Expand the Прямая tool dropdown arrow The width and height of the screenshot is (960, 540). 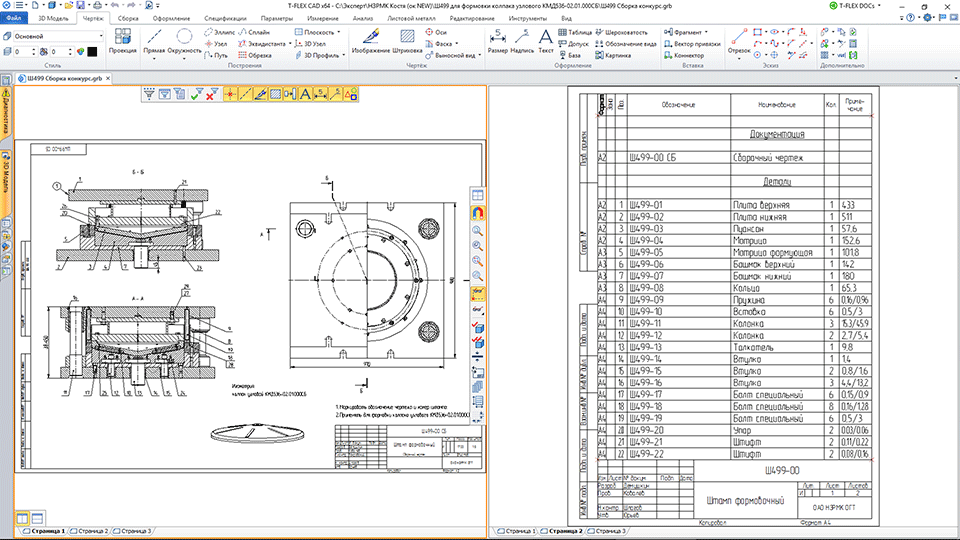154,59
